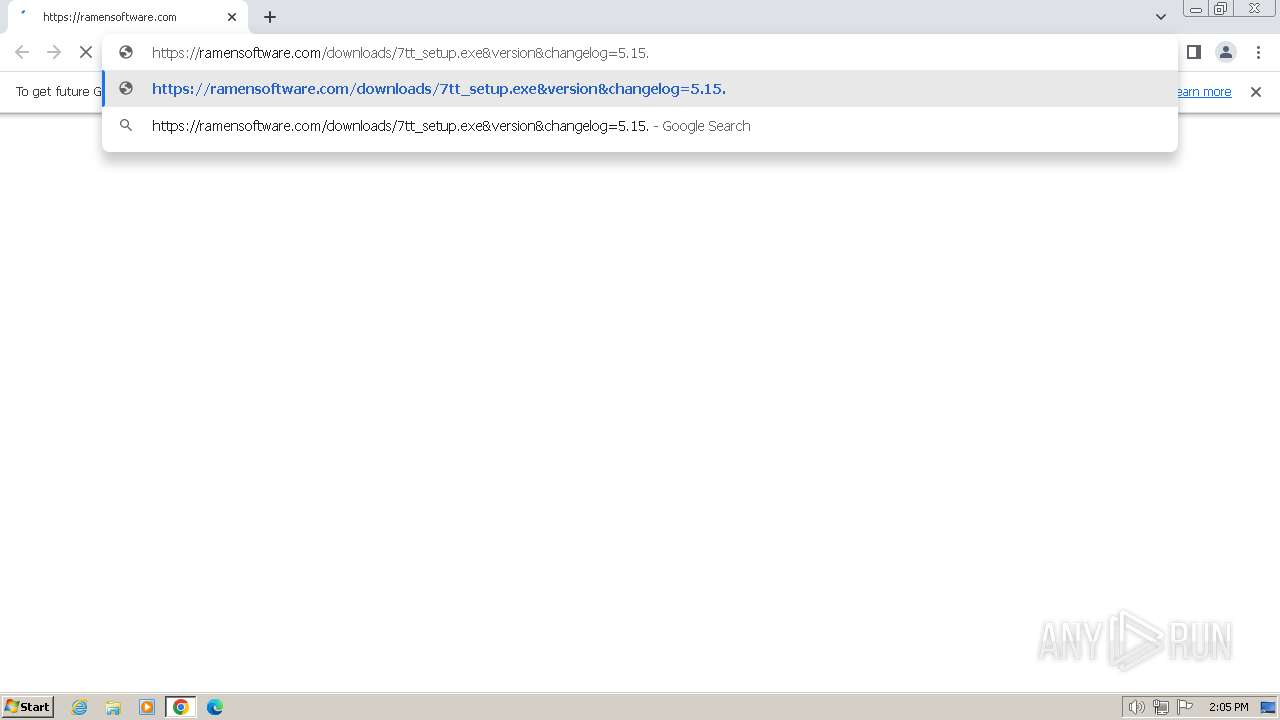Switch to the Chrome taskbar button
This screenshot has height=720, width=1280.
tap(181, 707)
